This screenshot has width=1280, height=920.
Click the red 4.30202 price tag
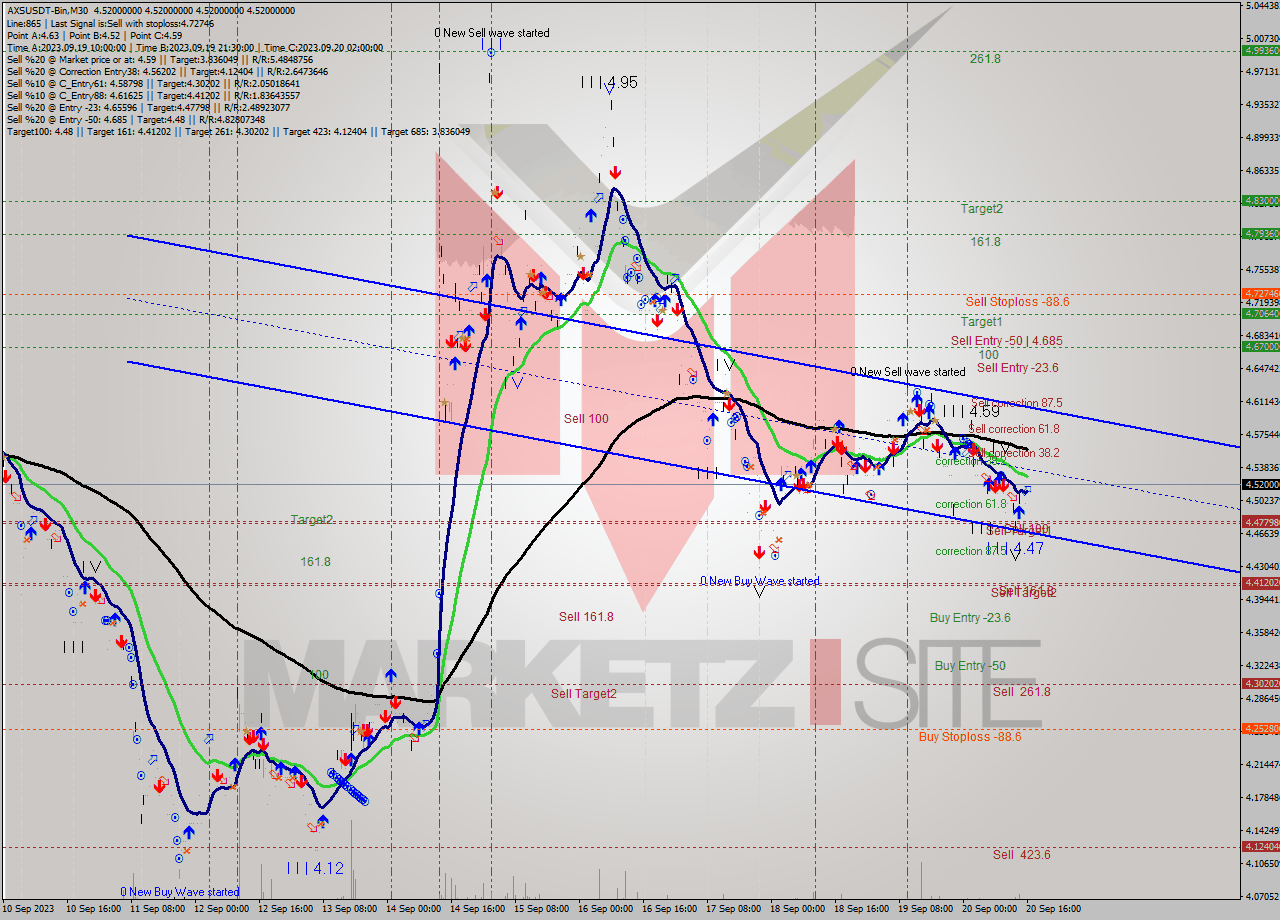[1260, 683]
